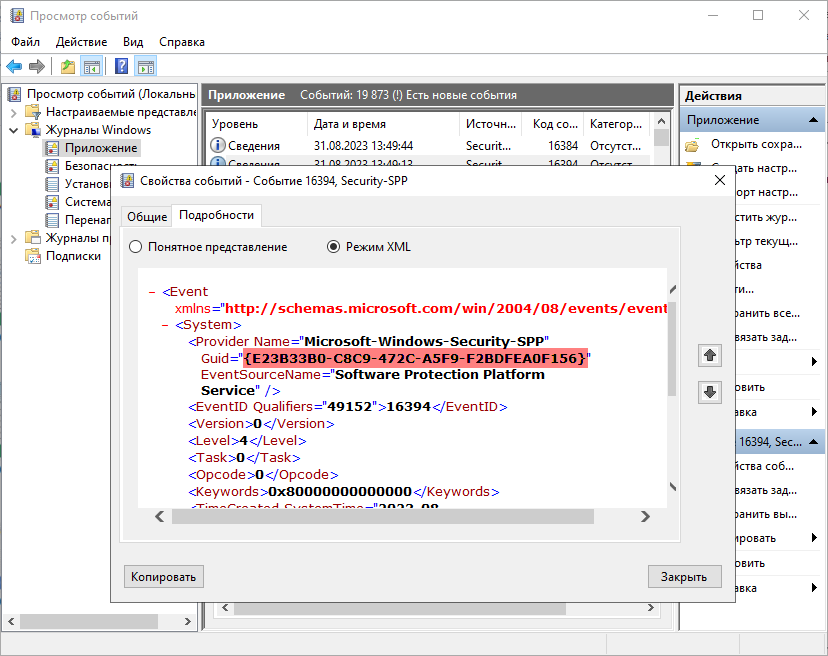828x656 pixels.
Task: Click the Закрыть button
Action: (684, 577)
